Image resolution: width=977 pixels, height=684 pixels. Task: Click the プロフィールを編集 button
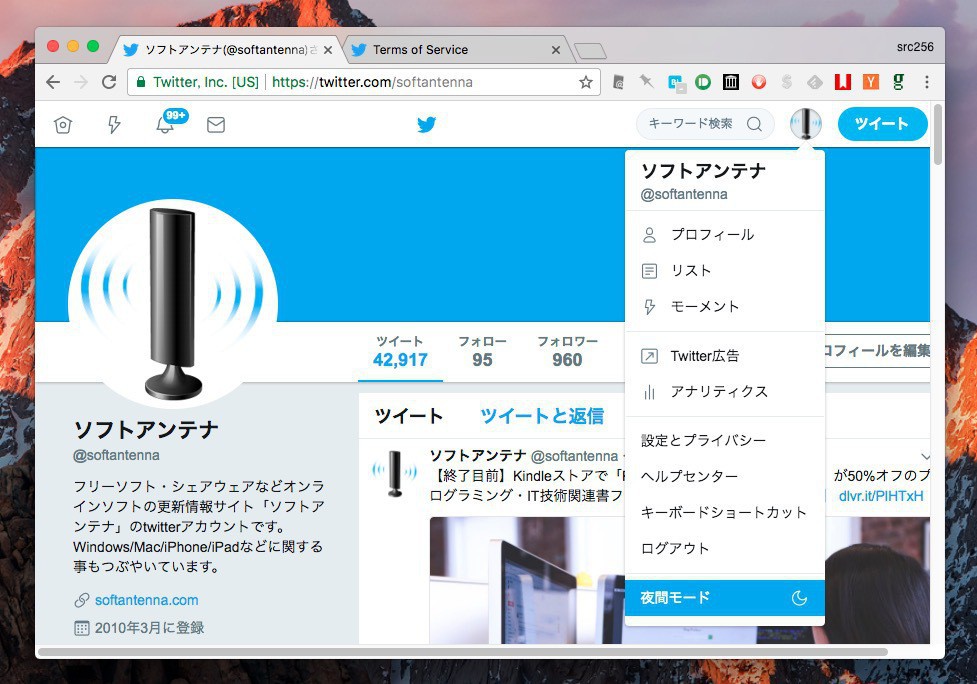click(x=877, y=351)
